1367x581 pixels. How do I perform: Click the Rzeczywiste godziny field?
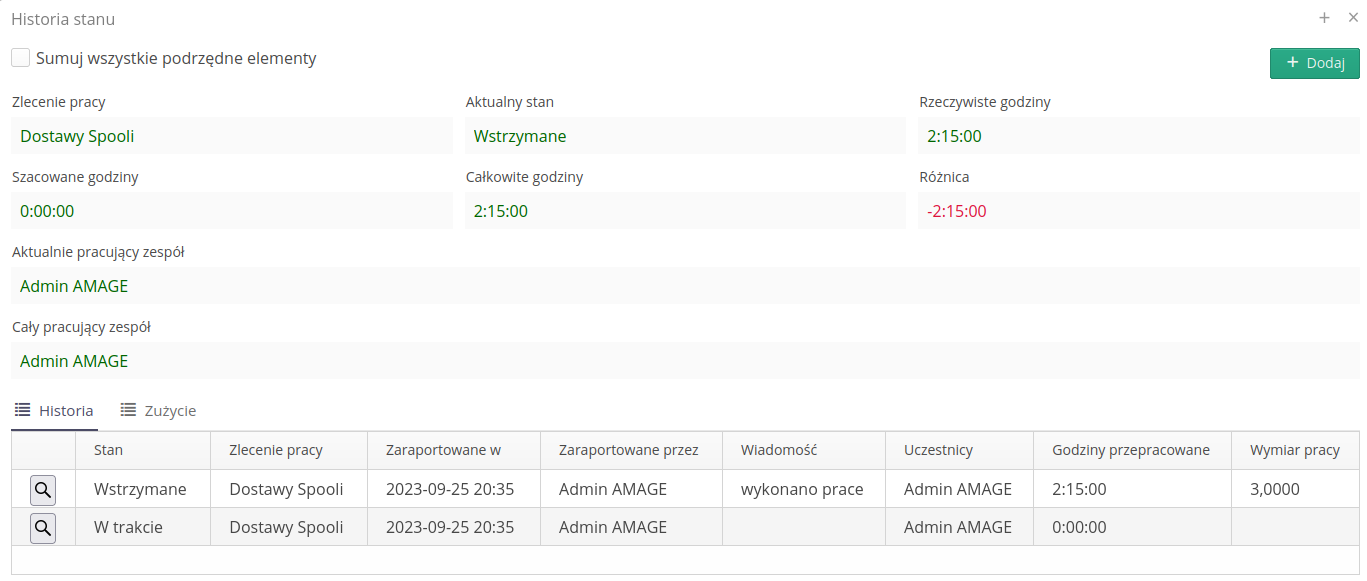[1138, 136]
